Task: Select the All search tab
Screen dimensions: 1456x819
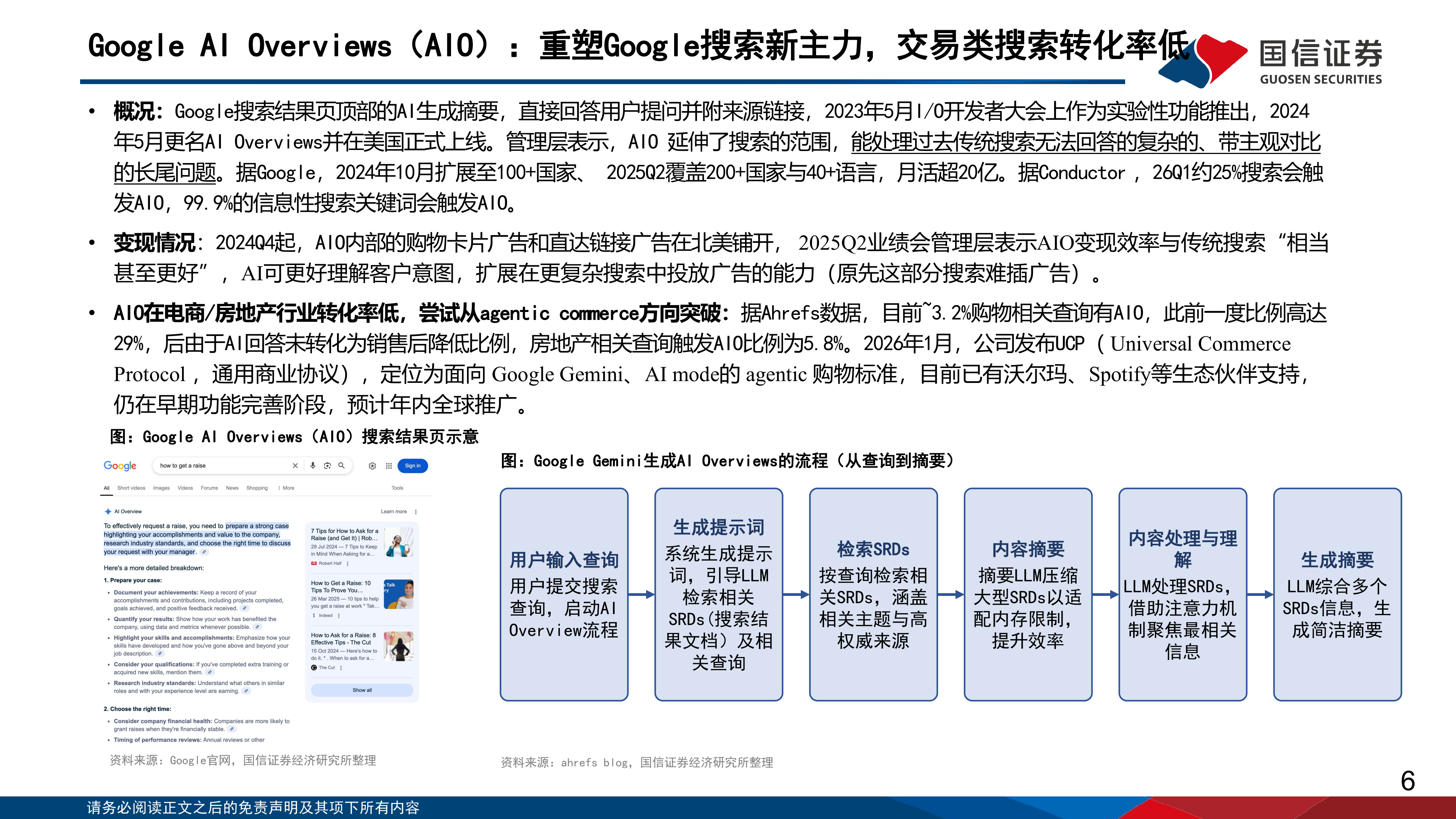Action: pyautogui.click(x=106, y=488)
